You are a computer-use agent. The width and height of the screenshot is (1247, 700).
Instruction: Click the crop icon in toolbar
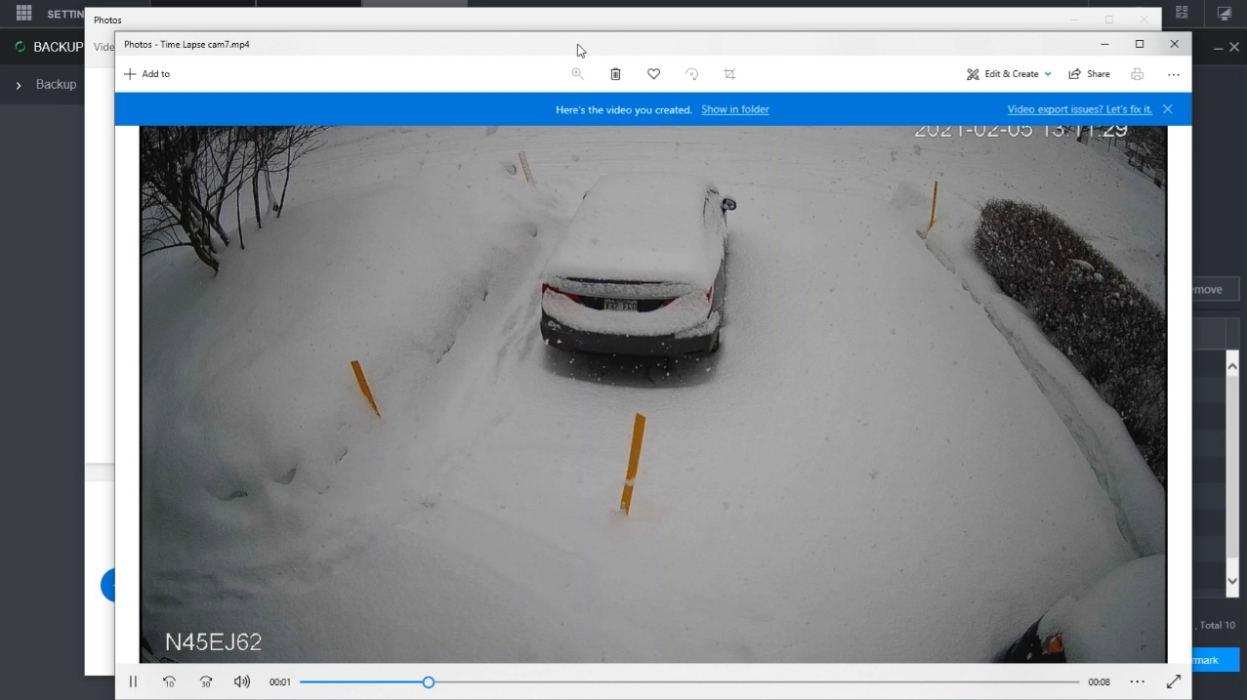[x=729, y=74]
